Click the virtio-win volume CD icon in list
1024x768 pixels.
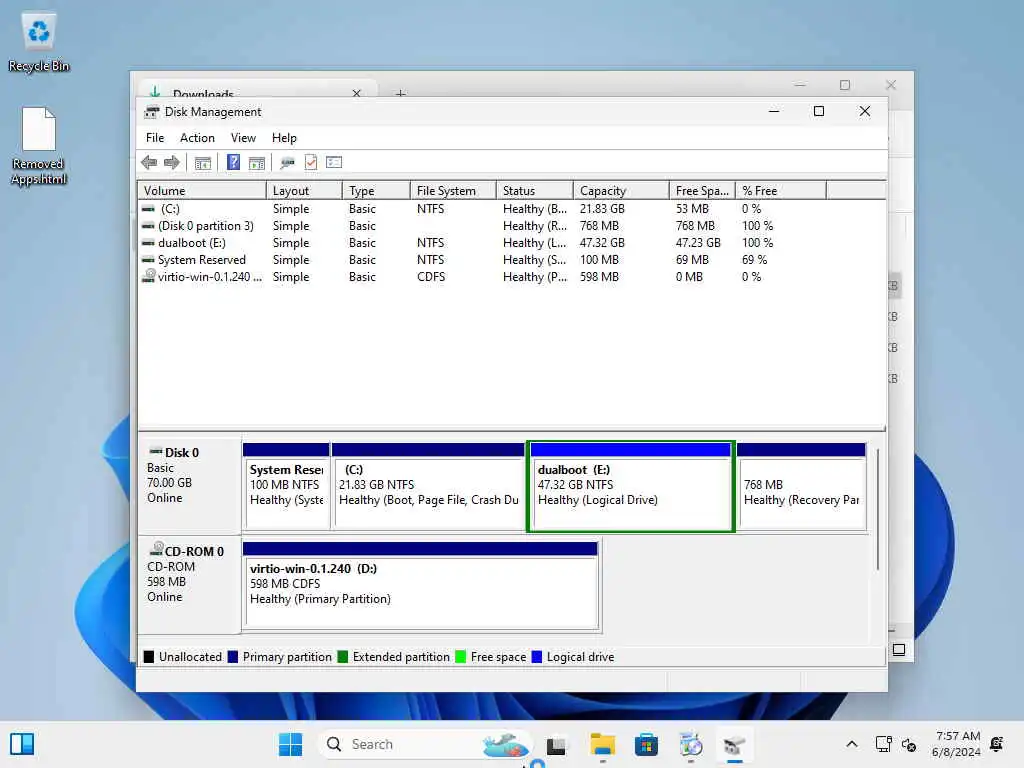(x=149, y=276)
